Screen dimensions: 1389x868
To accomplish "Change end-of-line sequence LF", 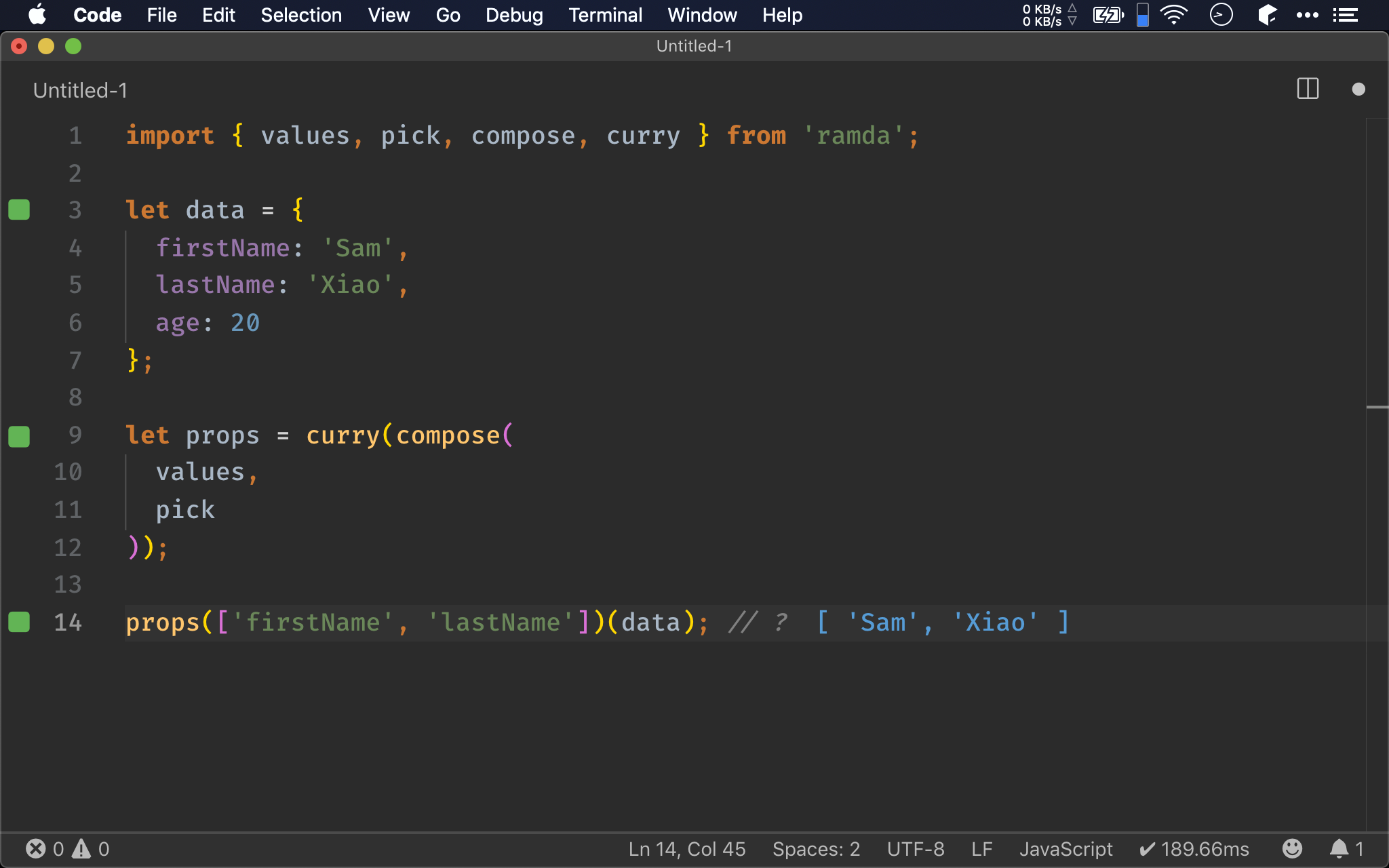I will pos(981,849).
